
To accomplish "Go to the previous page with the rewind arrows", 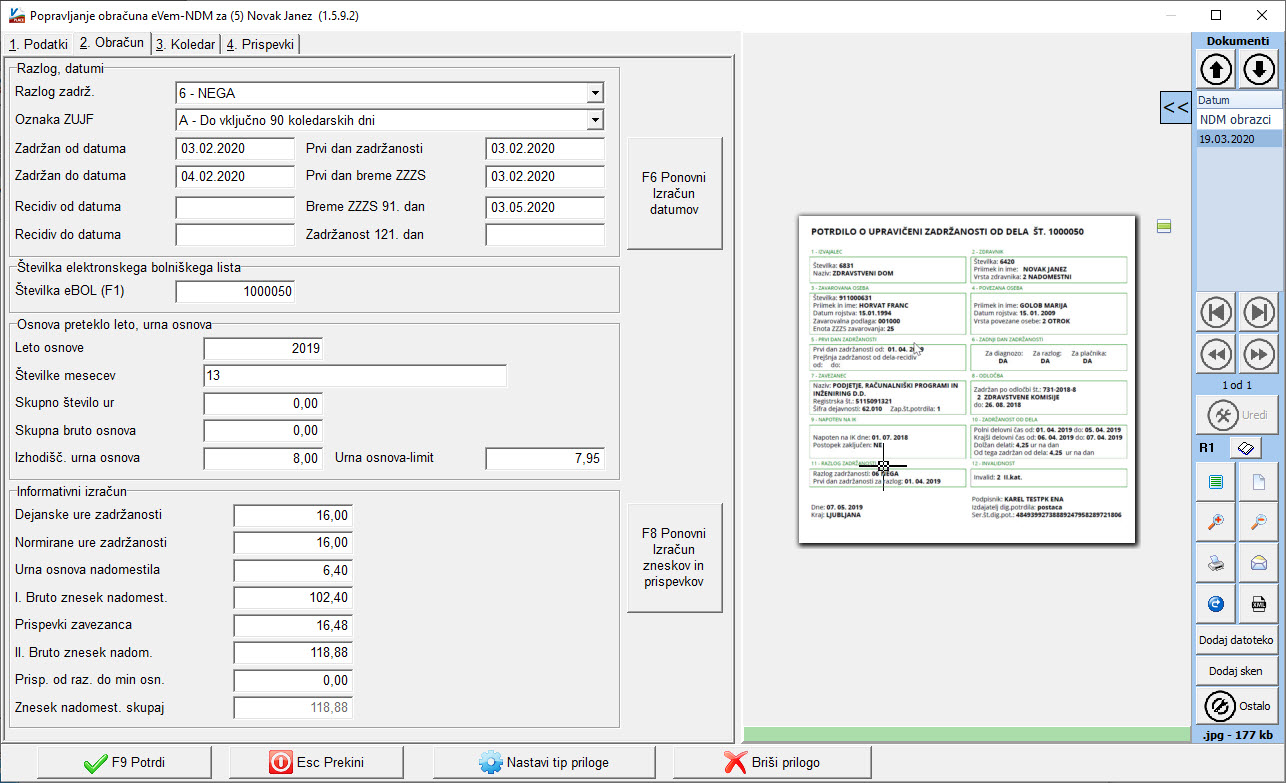I will pos(1216,354).
